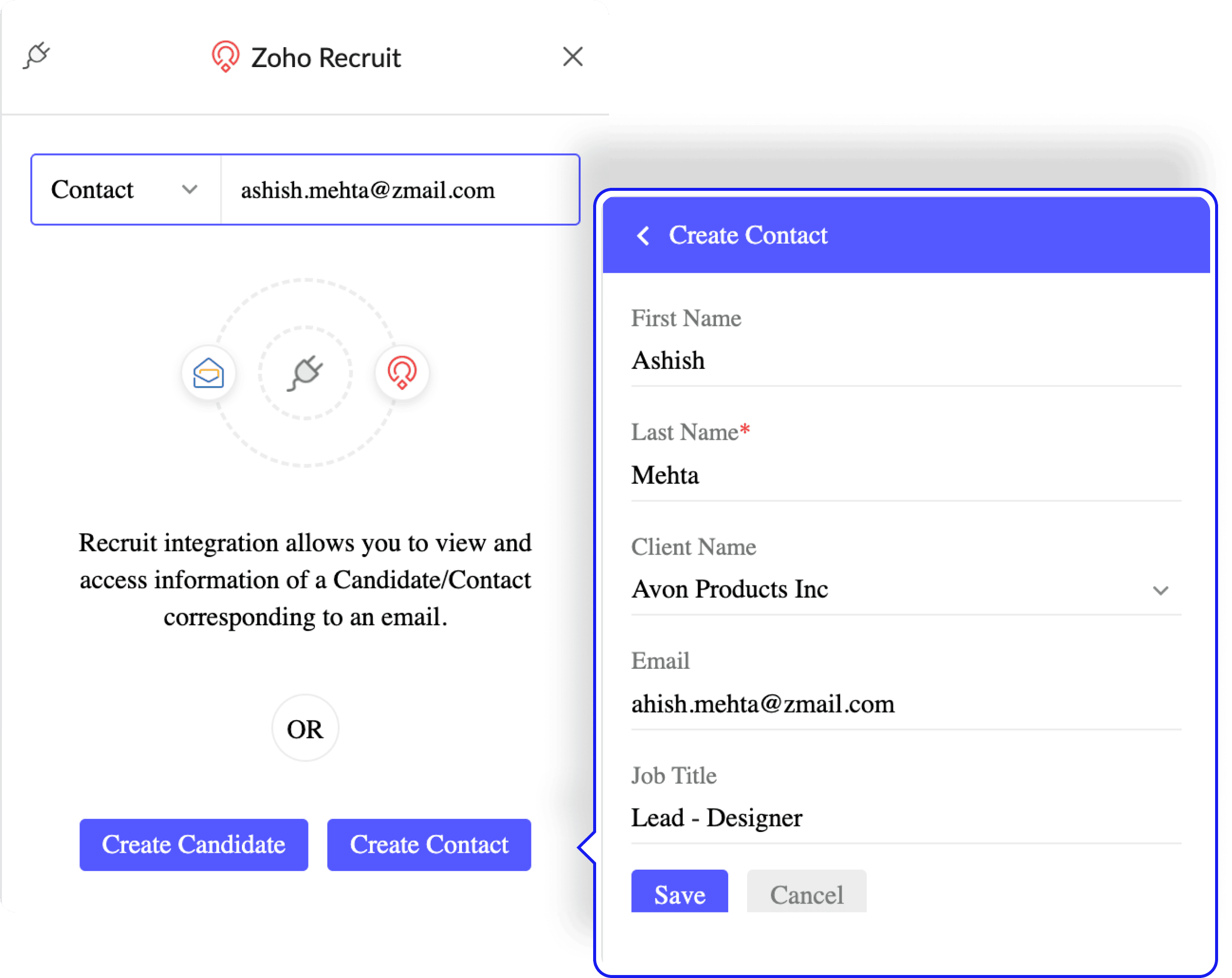Edit the First Name field Ashish

(905, 361)
